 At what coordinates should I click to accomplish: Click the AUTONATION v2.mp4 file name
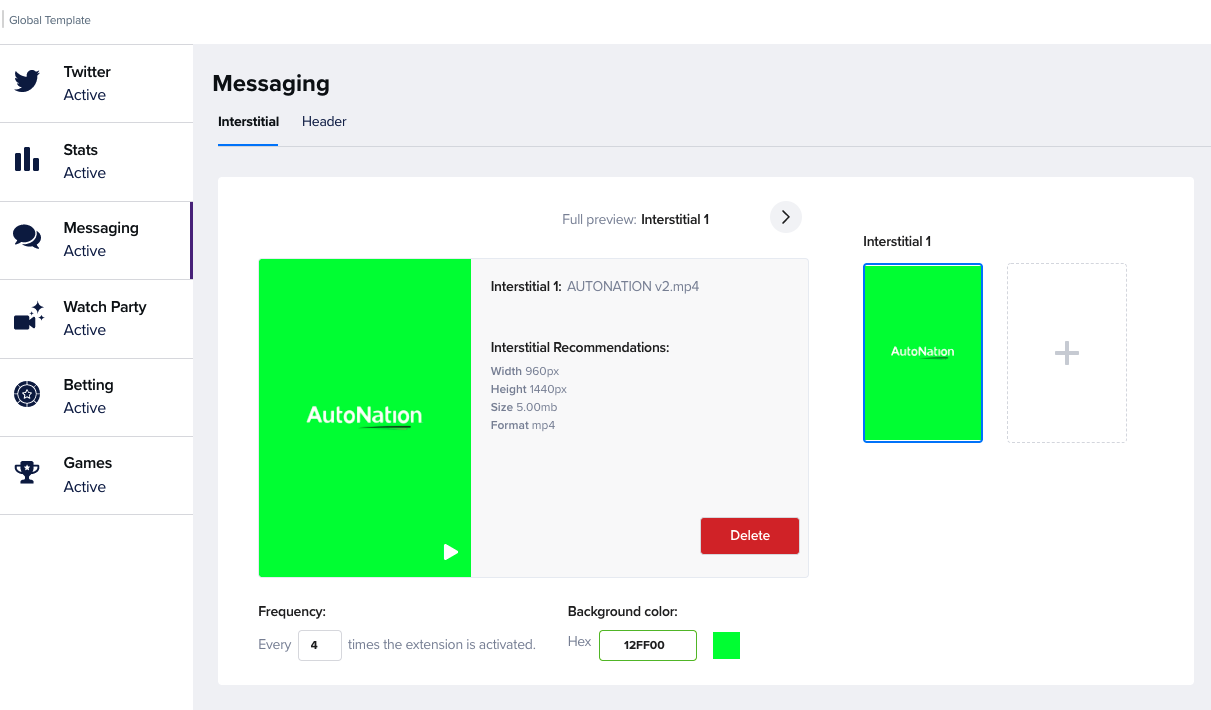pyautogui.click(x=633, y=286)
